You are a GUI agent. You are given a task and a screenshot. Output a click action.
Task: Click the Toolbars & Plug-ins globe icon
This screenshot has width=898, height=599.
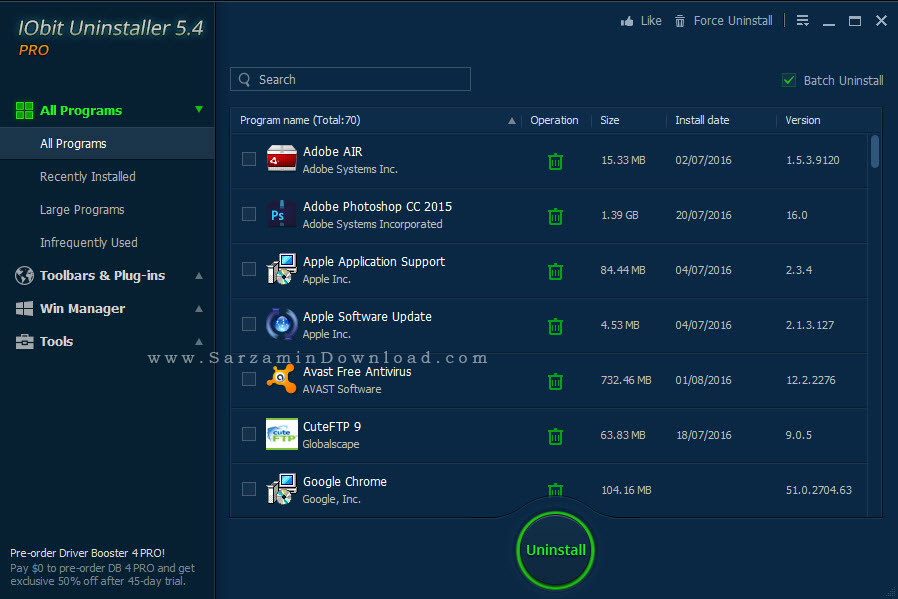click(x=24, y=275)
